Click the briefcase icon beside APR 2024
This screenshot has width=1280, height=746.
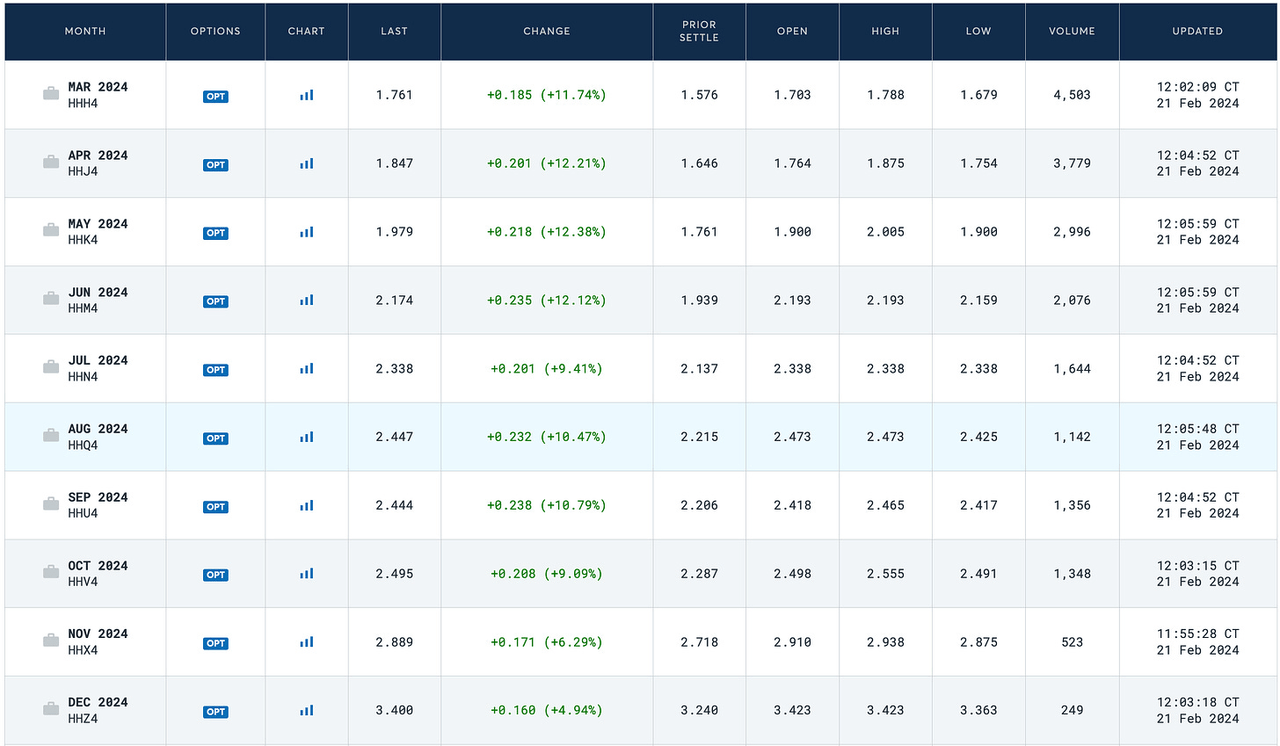click(x=51, y=162)
